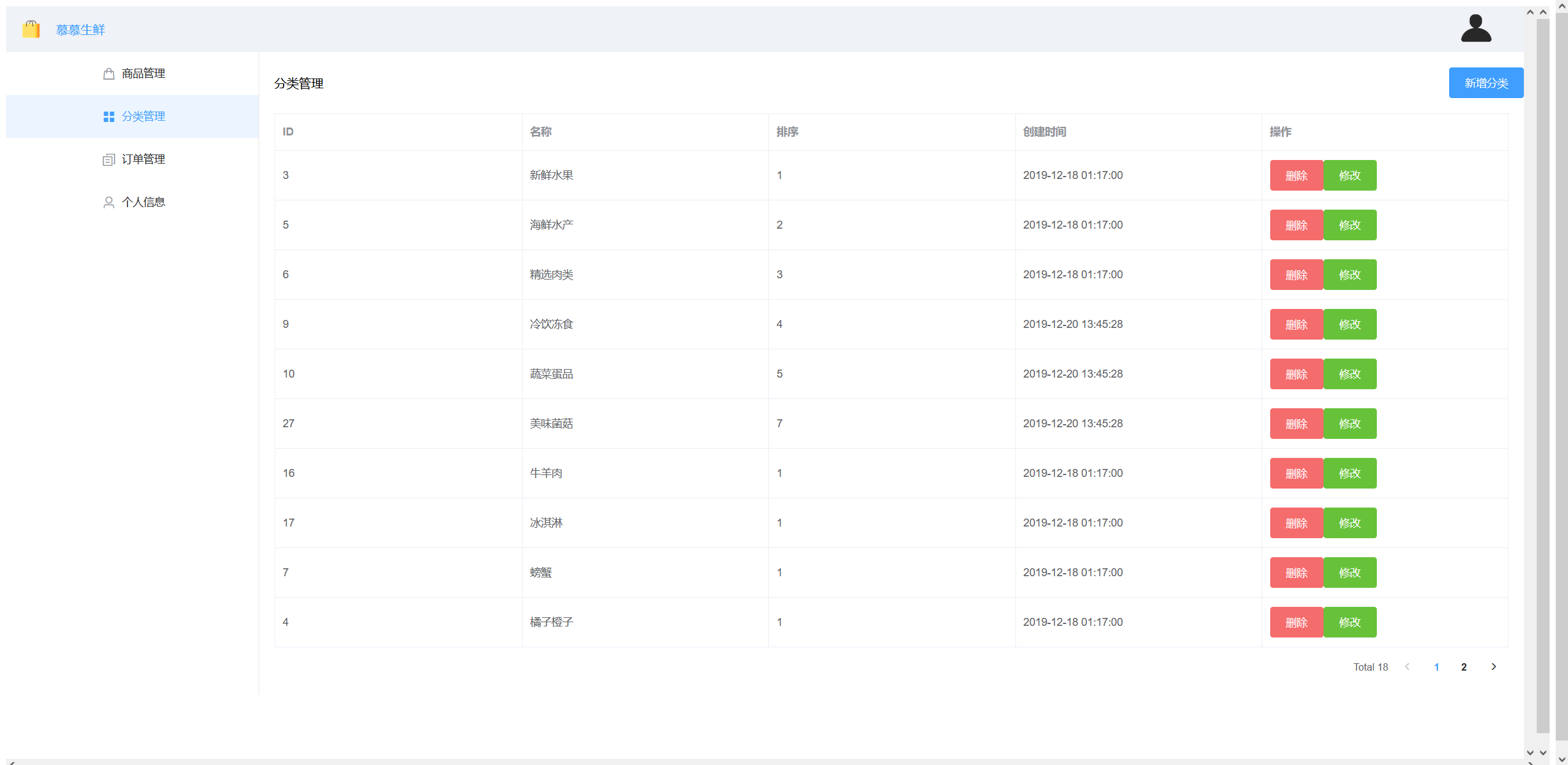Click the 名称 column header
The image size is (1568, 765).
click(x=645, y=132)
